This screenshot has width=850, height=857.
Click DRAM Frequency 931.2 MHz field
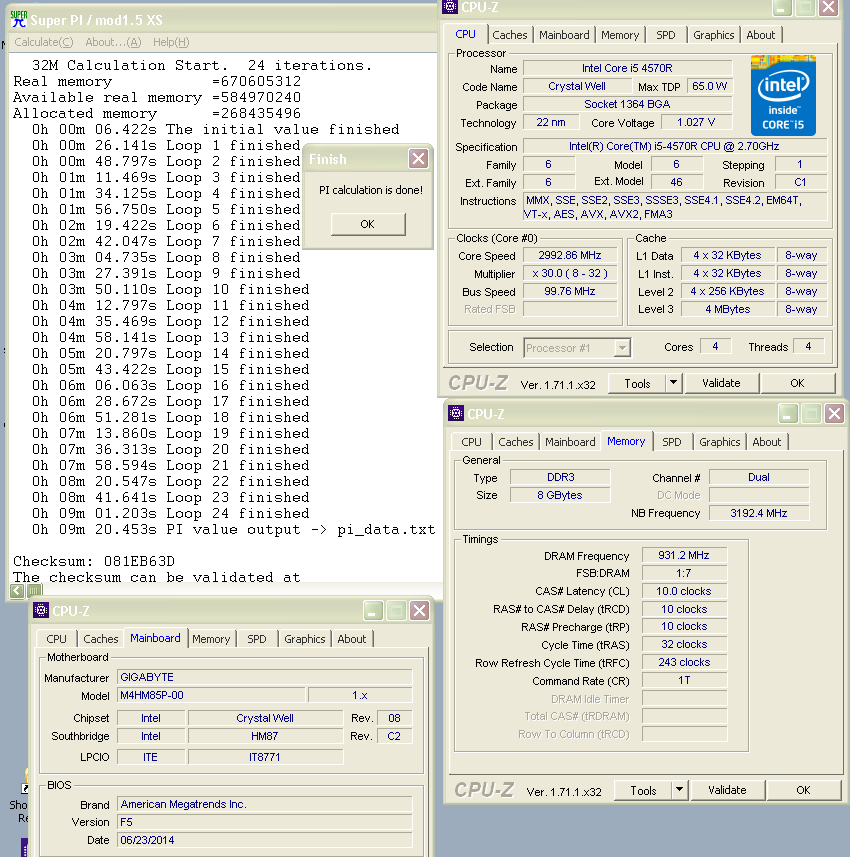point(684,555)
